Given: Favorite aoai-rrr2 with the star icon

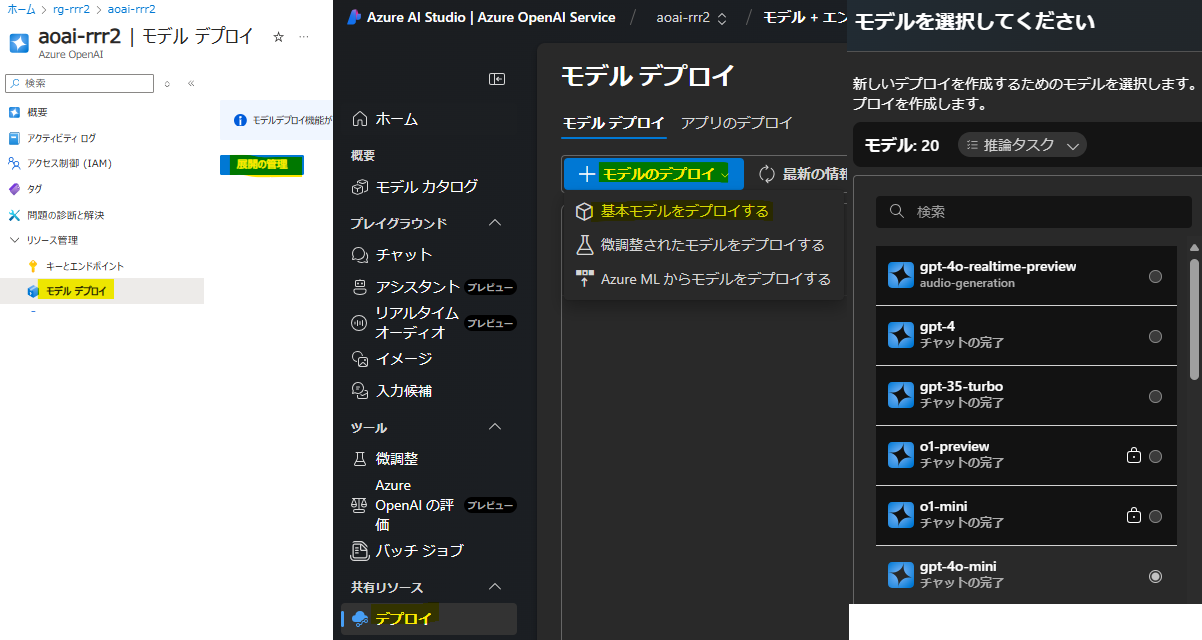Looking at the screenshot, I should [x=278, y=37].
